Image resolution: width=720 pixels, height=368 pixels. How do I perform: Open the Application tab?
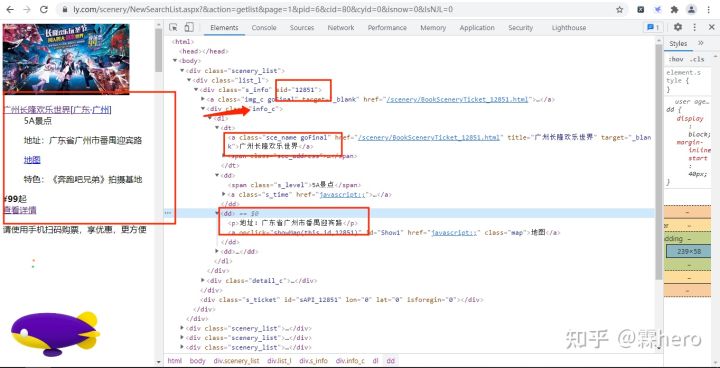[x=477, y=28]
